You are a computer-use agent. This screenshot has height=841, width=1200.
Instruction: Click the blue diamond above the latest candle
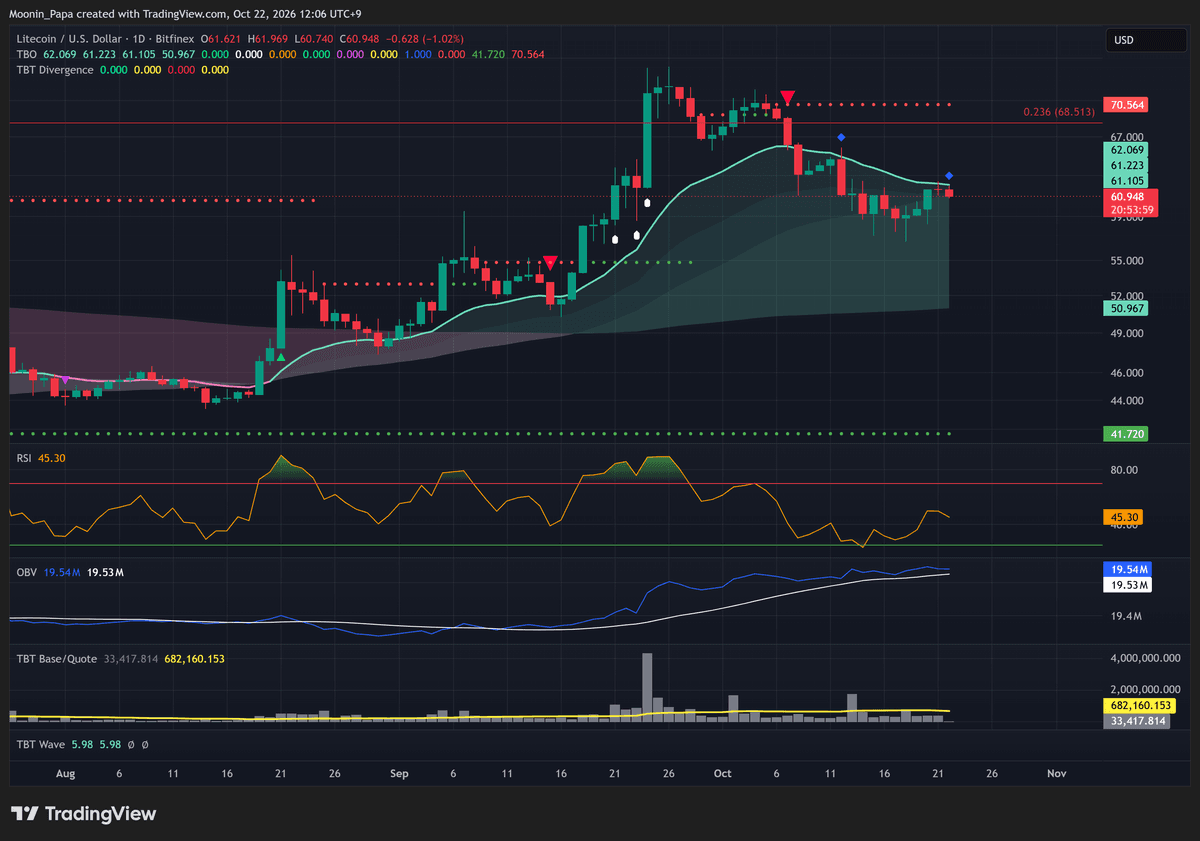tap(949, 177)
